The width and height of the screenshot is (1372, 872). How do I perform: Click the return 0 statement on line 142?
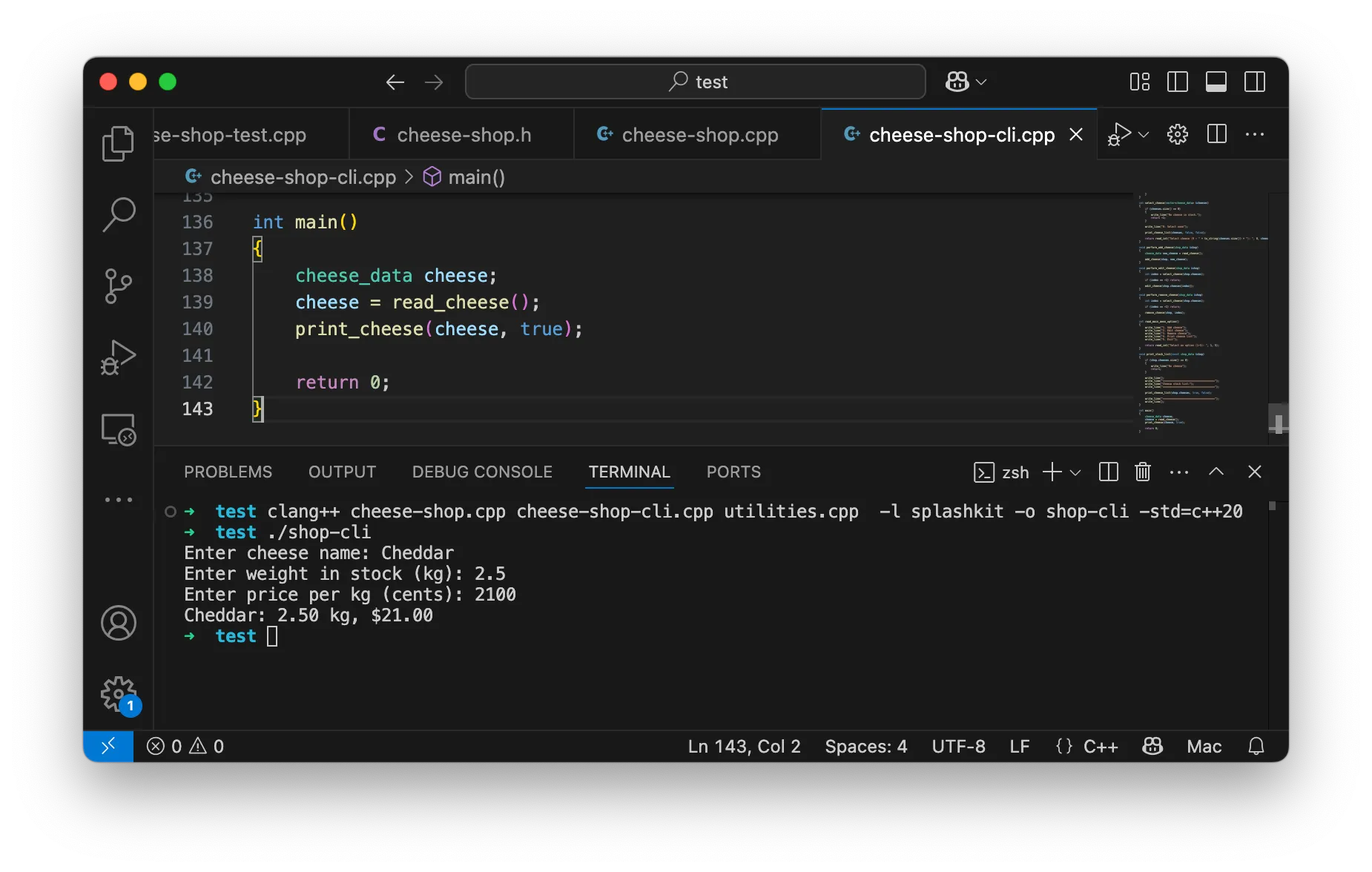click(x=343, y=383)
